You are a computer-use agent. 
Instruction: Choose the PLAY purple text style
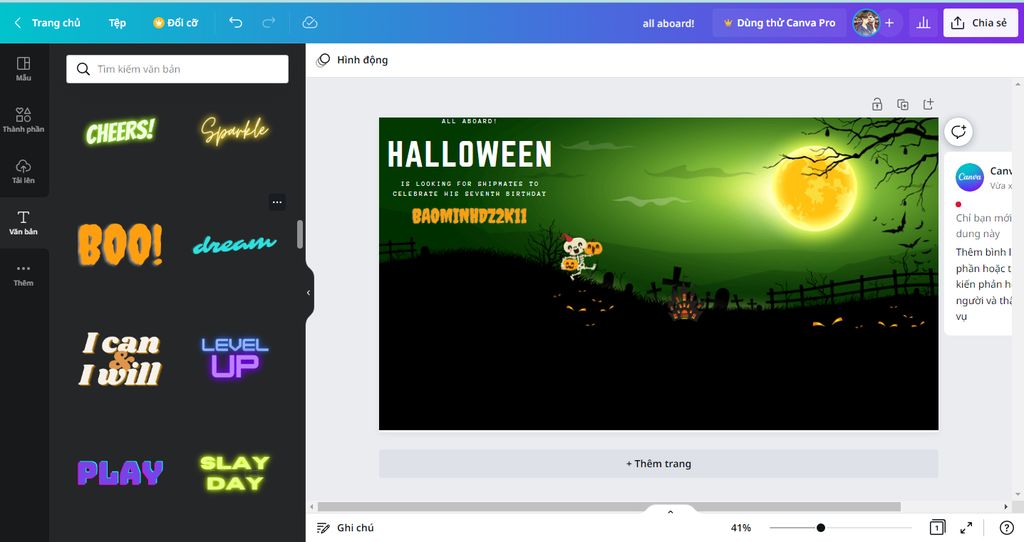point(120,472)
